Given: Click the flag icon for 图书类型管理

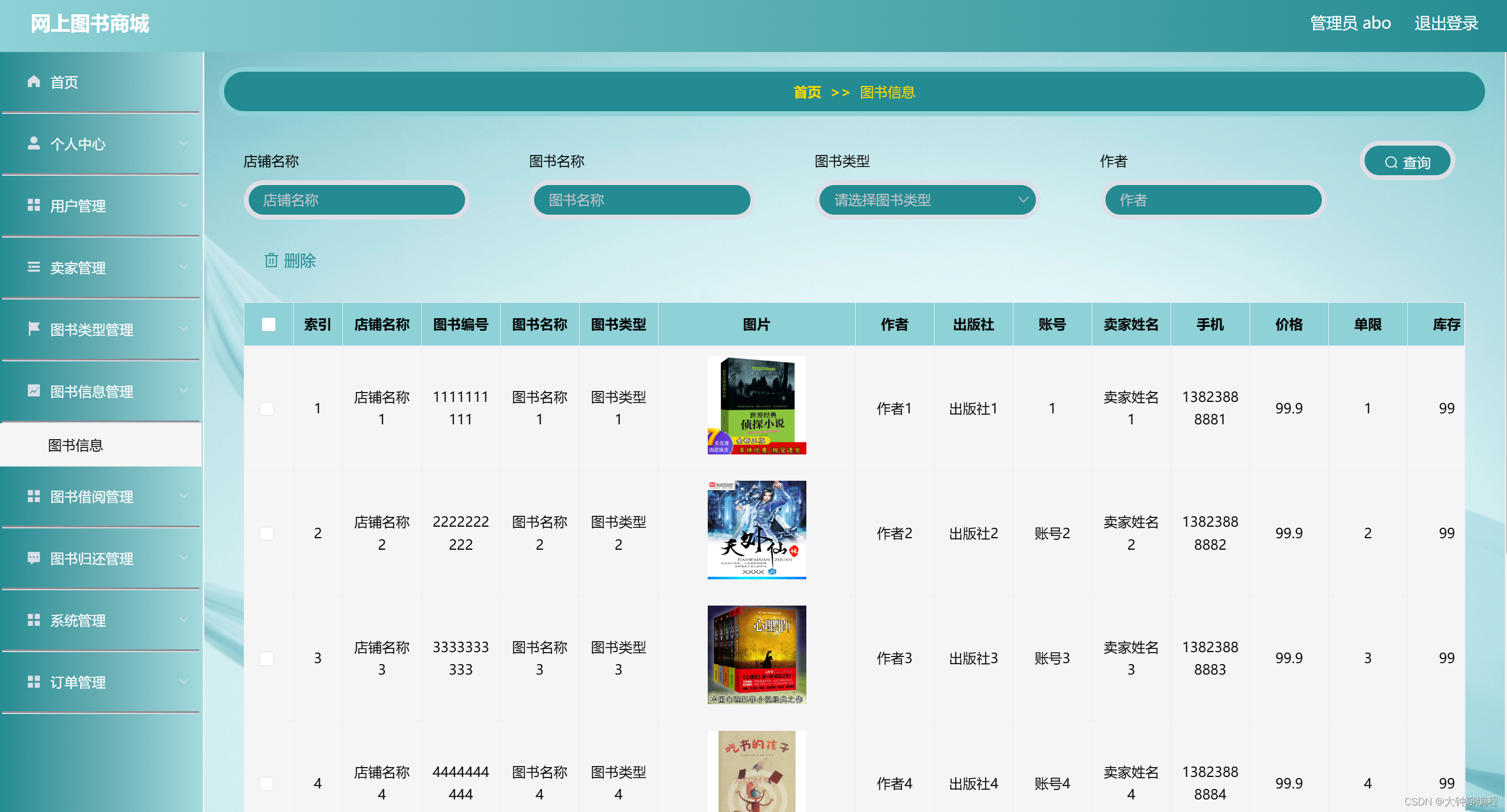Looking at the screenshot, I should [34, 329].
